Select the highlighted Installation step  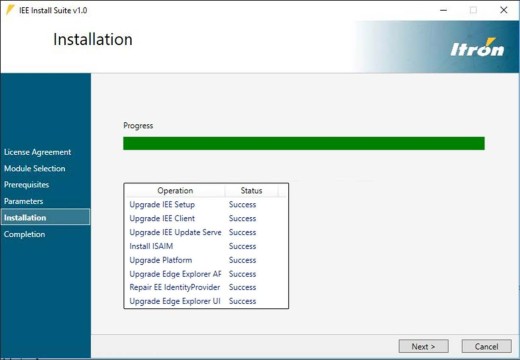(x=46, y=217)
